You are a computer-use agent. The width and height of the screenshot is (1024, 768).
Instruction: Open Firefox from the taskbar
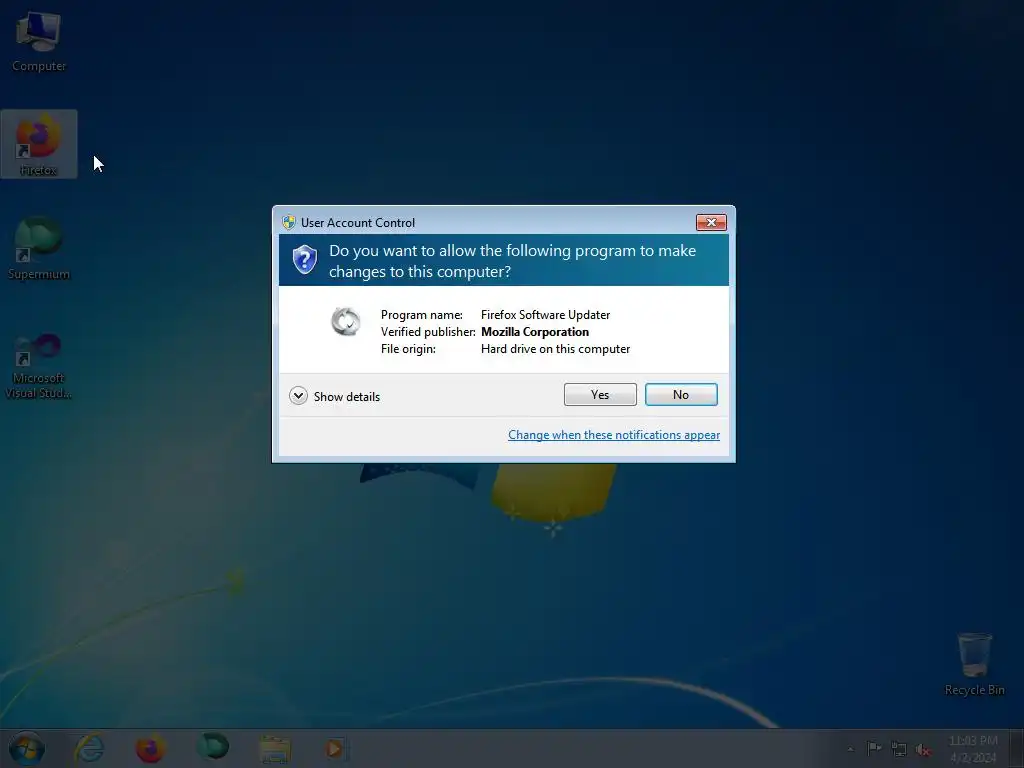click(150, 748)
